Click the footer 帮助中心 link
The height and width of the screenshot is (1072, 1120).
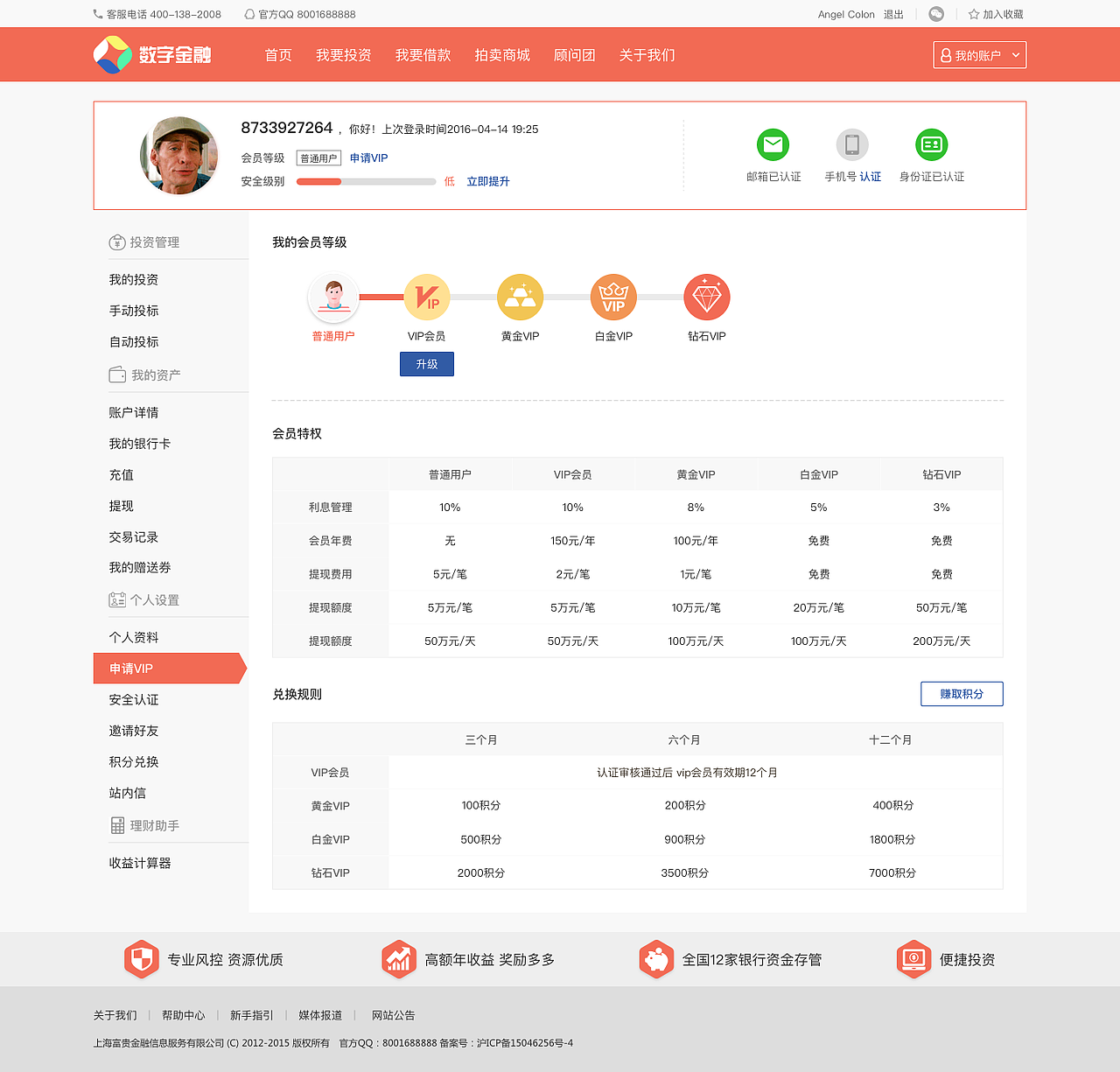point(184,1015)
